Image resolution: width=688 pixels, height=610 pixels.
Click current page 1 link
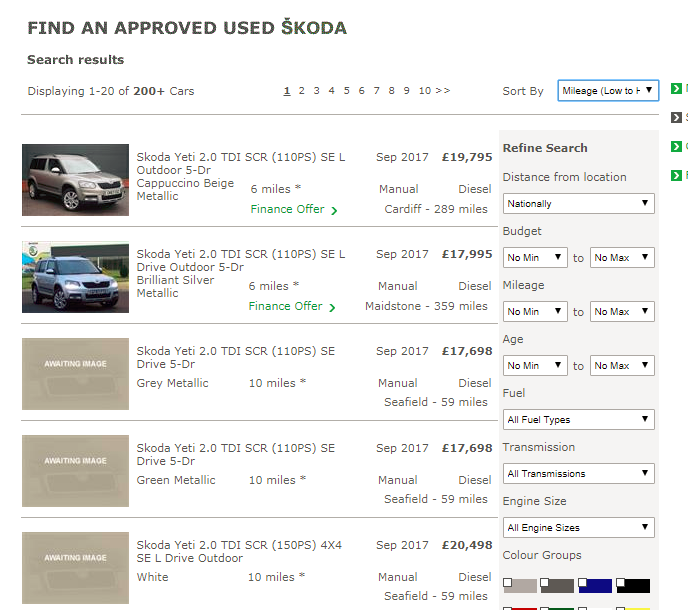[287, 91]
